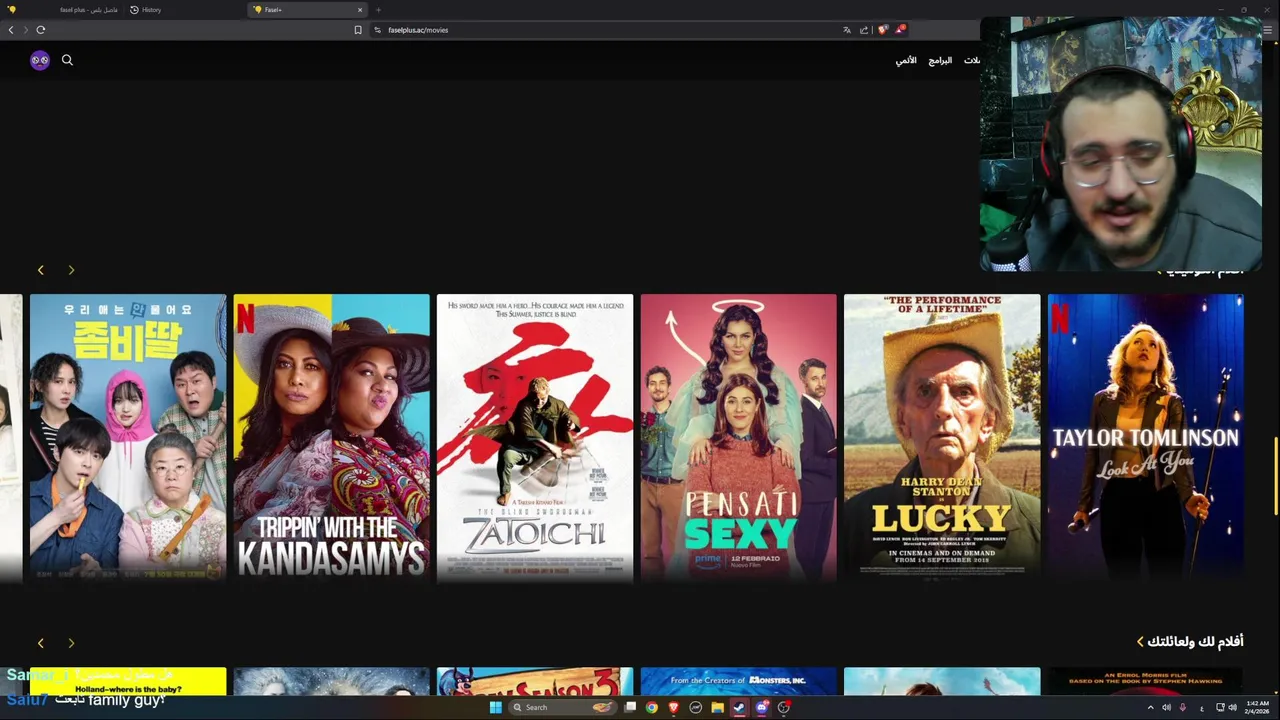Open the clock showing 1:42 AM
Image resolution: width=1280 pixels, height=720 pixels.
coord(1257,707)
